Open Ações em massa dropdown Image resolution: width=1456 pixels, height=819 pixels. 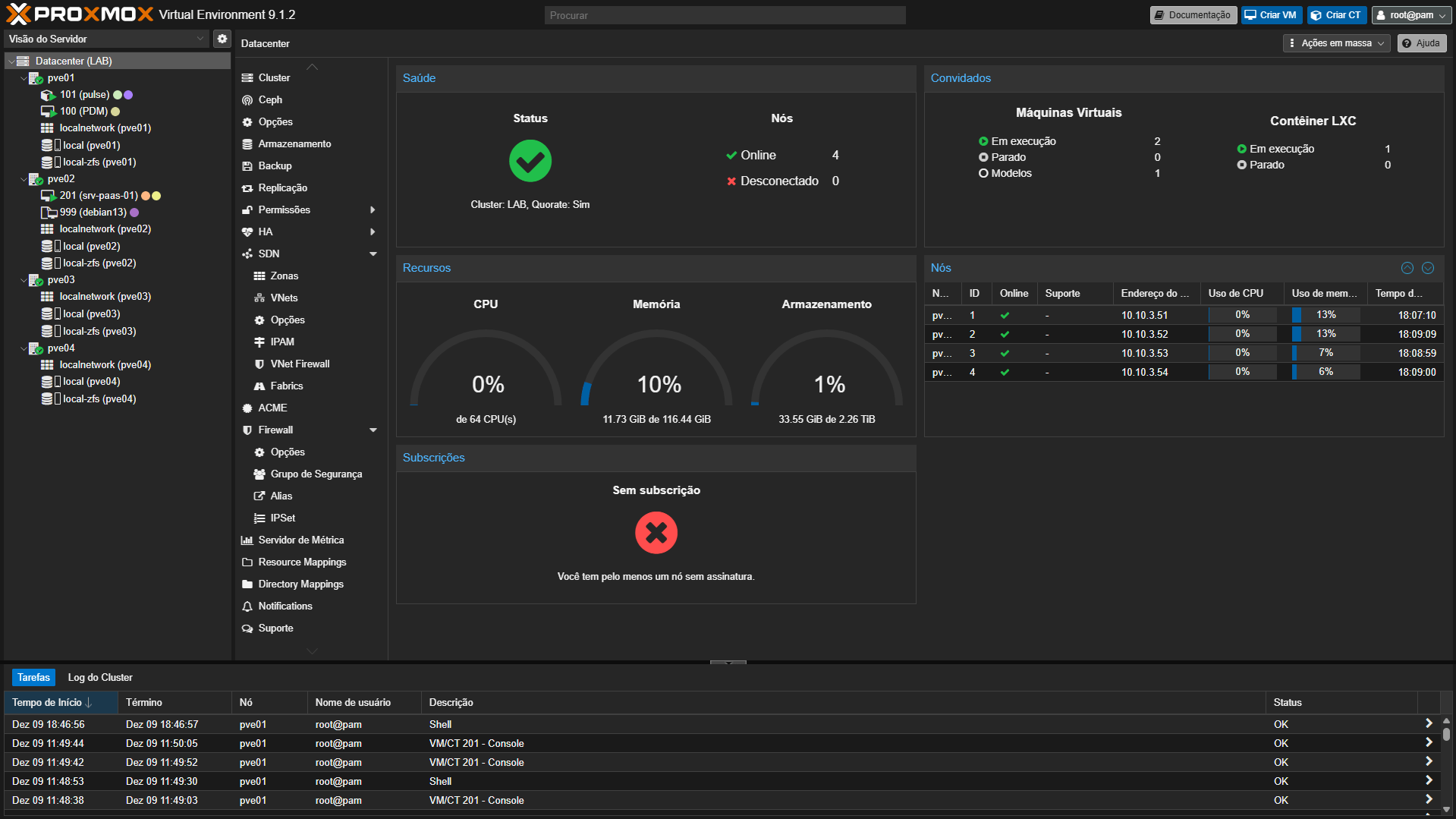coord(1336,43)
